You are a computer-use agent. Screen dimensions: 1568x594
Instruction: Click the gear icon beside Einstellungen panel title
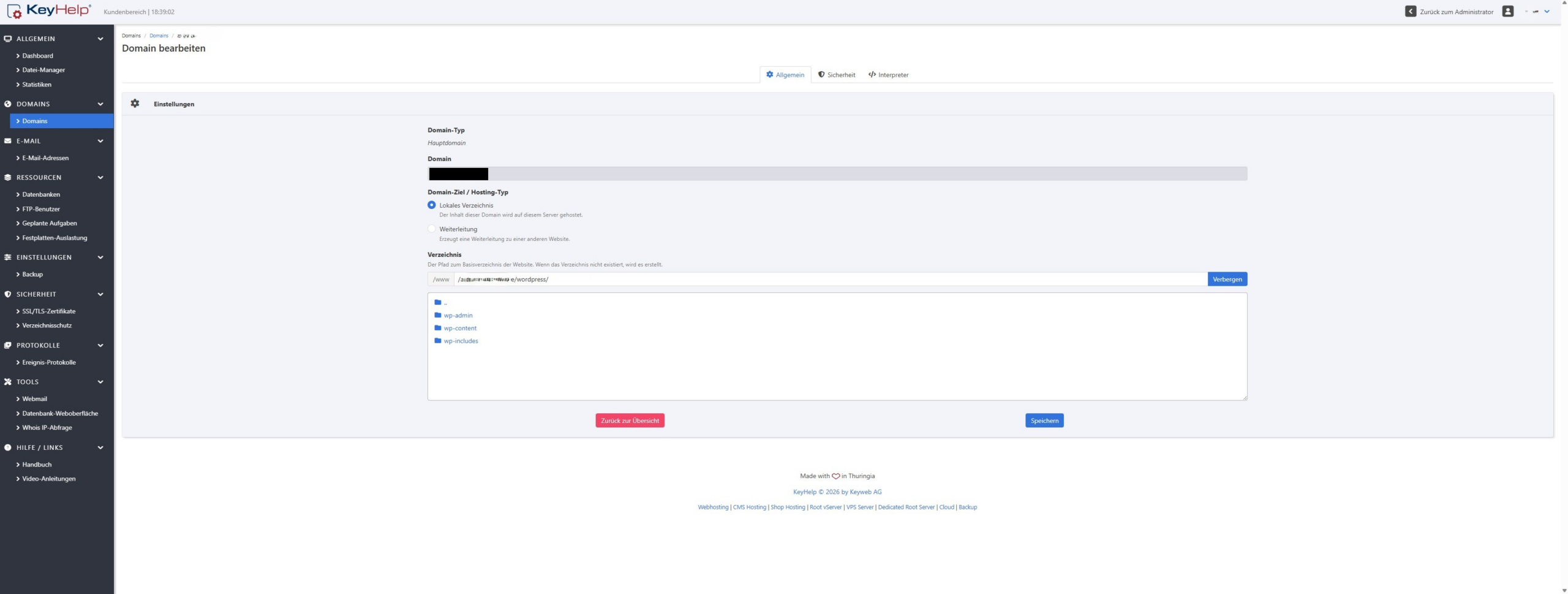pyautogui.click(x=135, y=104)
